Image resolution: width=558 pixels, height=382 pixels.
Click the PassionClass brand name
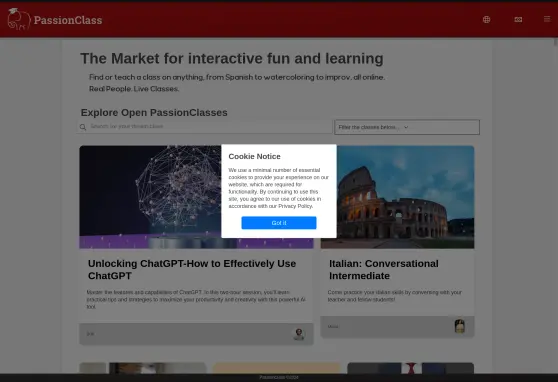click(68, 20)
